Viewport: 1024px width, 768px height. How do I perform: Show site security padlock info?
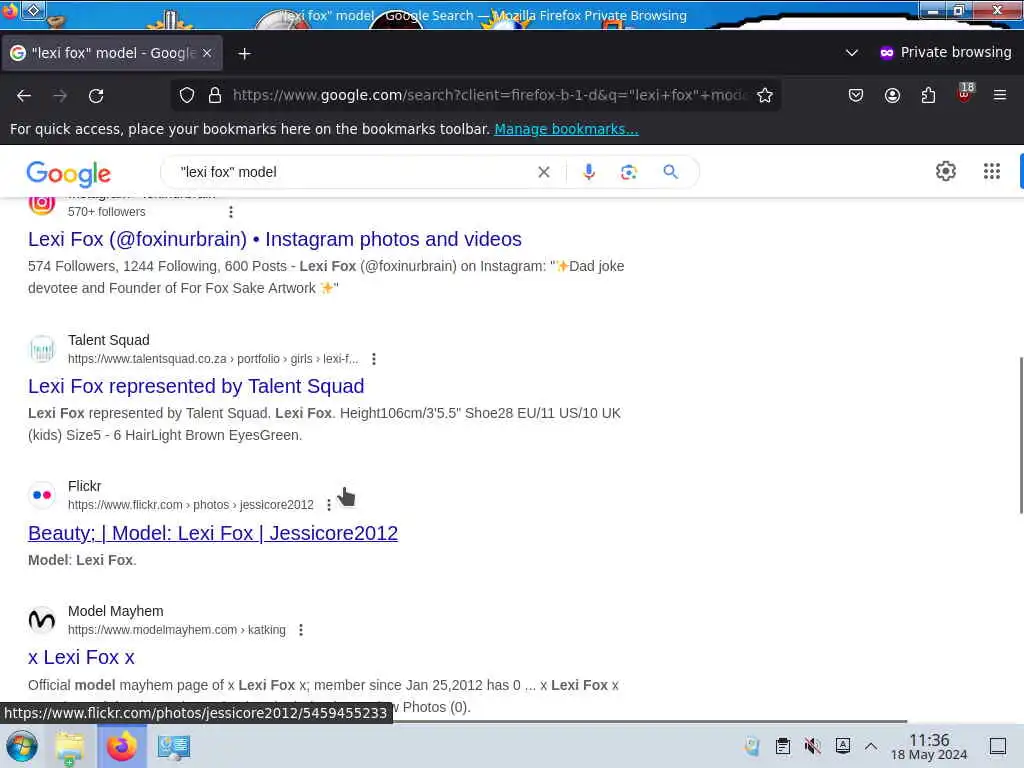(215, 95)
